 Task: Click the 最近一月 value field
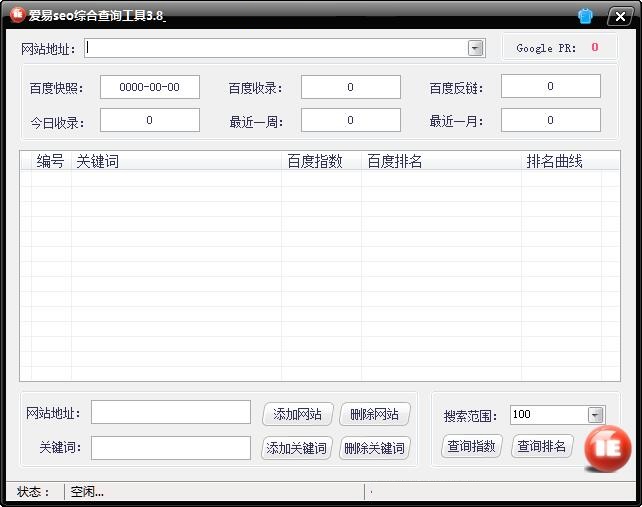[x=551, y=120]
